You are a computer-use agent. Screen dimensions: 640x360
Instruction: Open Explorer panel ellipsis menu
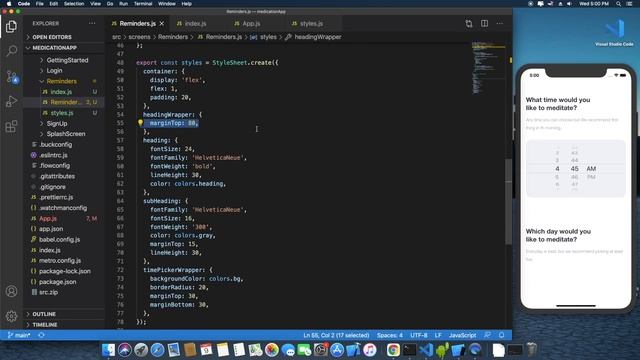(92, 24)
